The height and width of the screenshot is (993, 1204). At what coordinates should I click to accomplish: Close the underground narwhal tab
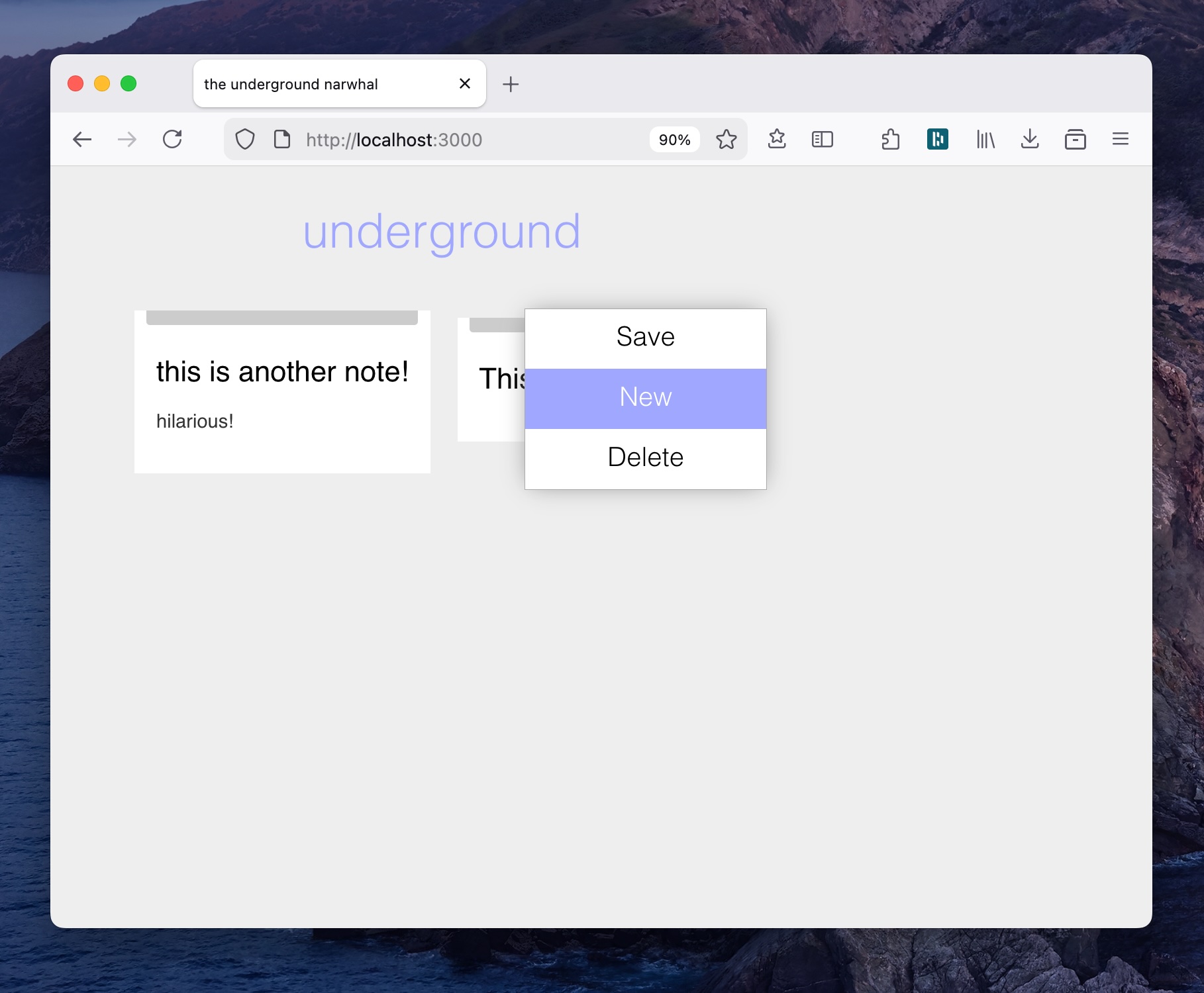[465, 83]
